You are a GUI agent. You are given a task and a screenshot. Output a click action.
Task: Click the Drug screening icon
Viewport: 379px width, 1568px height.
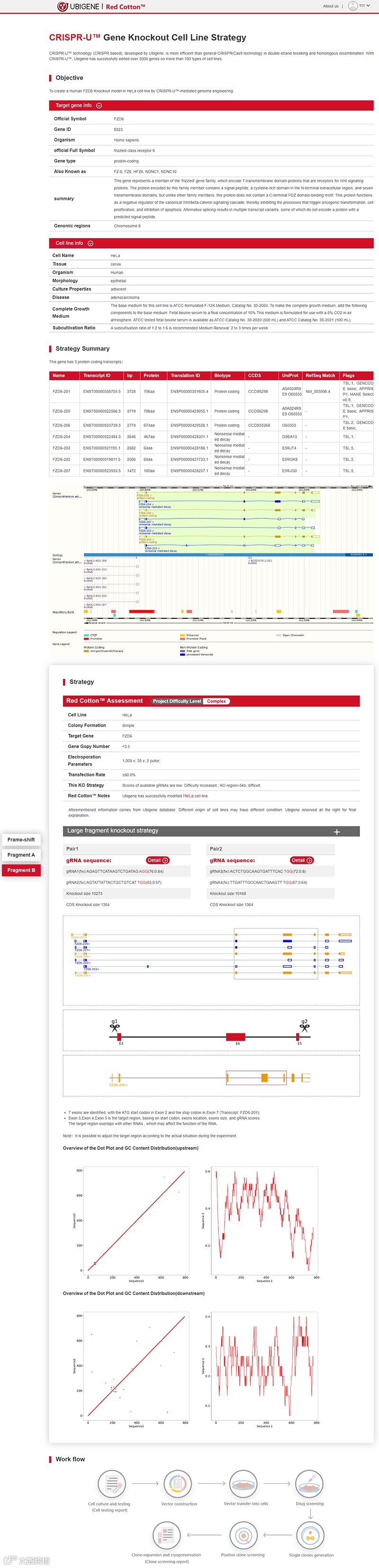[x=309, y=1484]
